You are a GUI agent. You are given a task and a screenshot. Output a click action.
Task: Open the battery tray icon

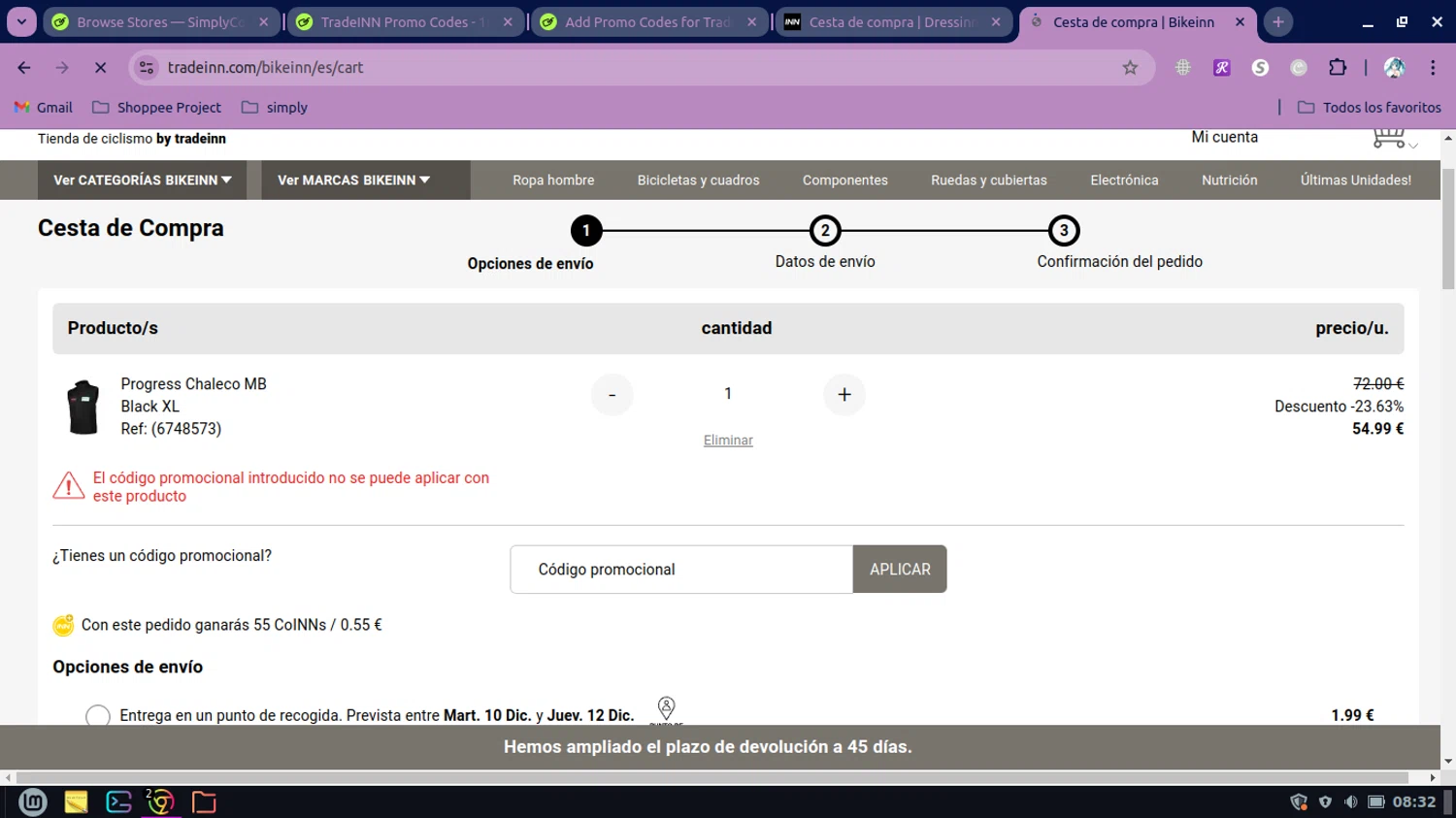click(x=1375, y=802)
